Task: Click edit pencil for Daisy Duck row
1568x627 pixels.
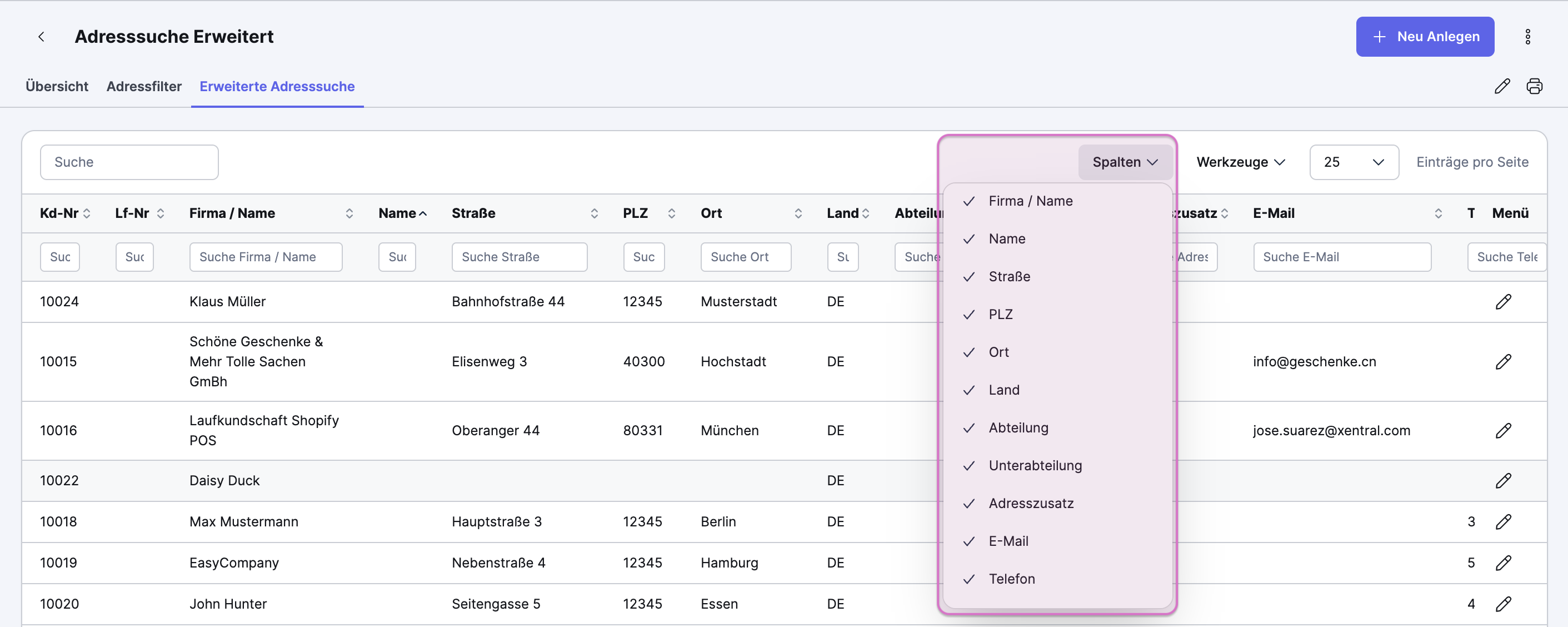Action: point(1503,481)
